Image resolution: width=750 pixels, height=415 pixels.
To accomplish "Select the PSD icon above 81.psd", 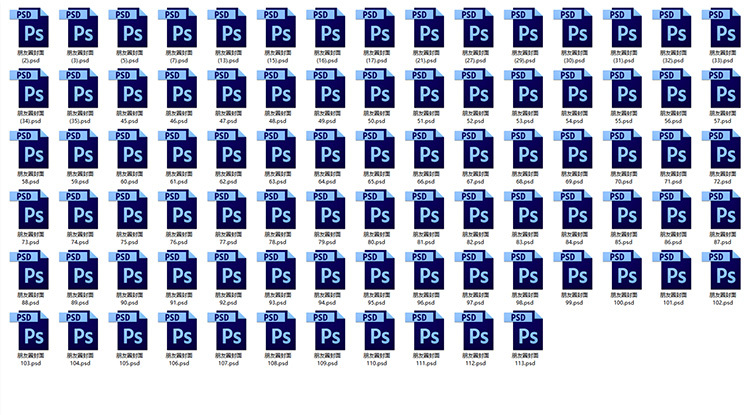I will 425,209.
